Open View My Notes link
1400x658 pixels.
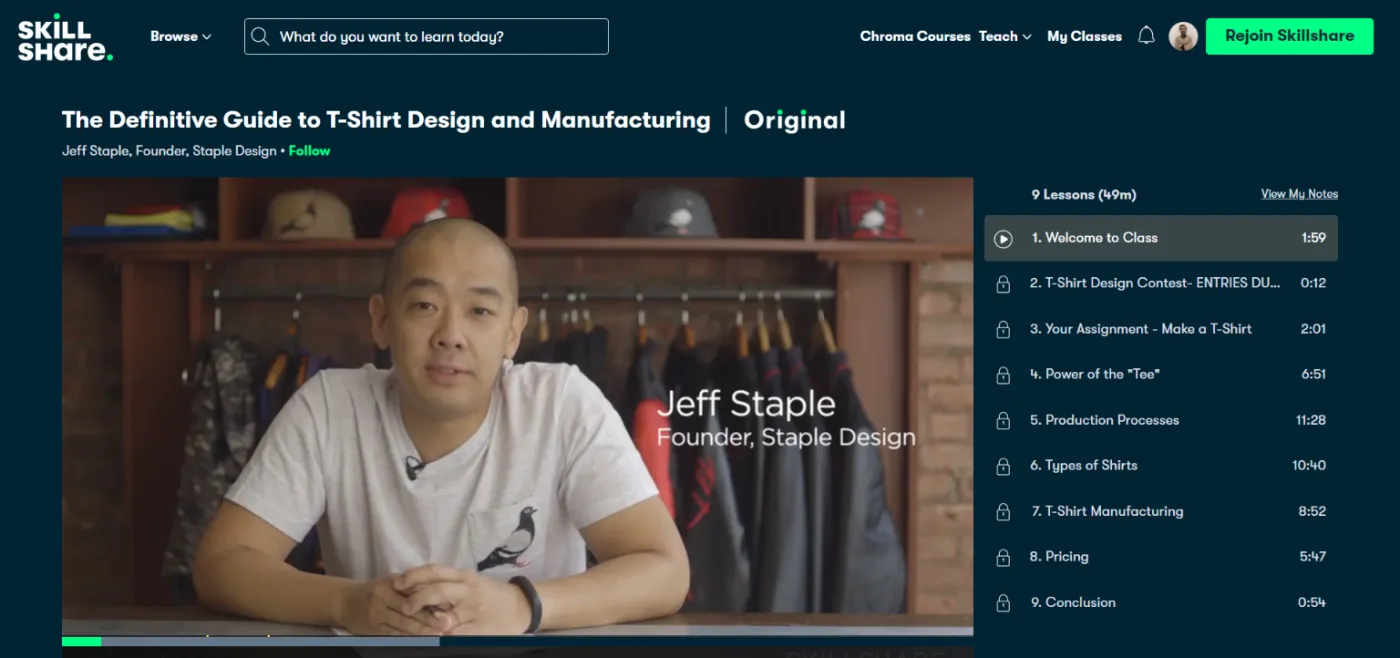(x=1299, y=194)
